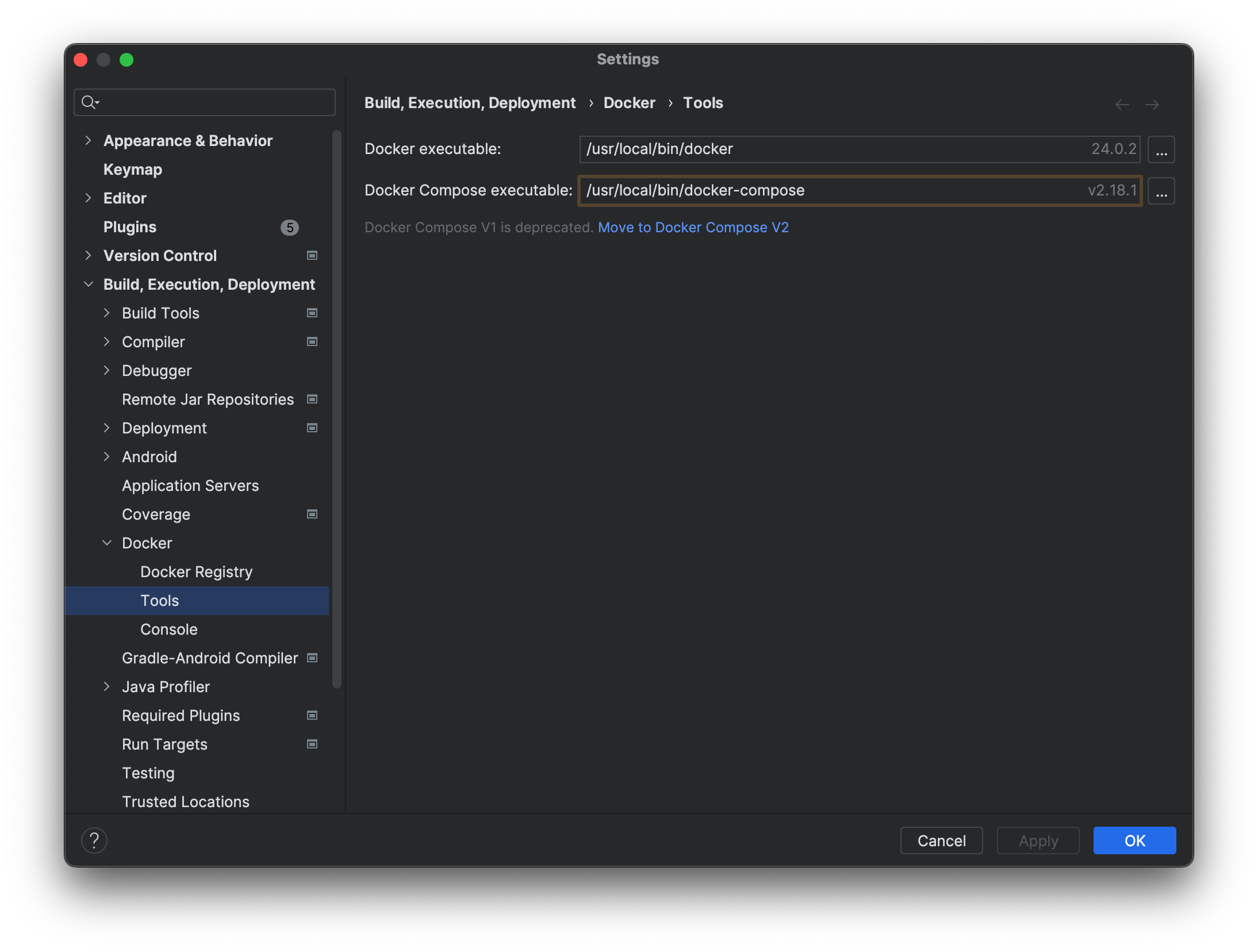Expand the Build Tools node

coord(106,313)
